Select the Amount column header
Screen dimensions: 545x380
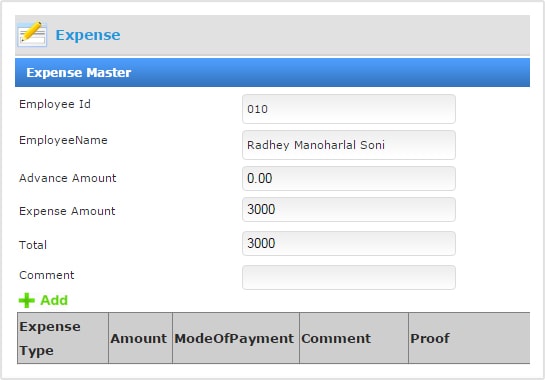tap(140, 338)
